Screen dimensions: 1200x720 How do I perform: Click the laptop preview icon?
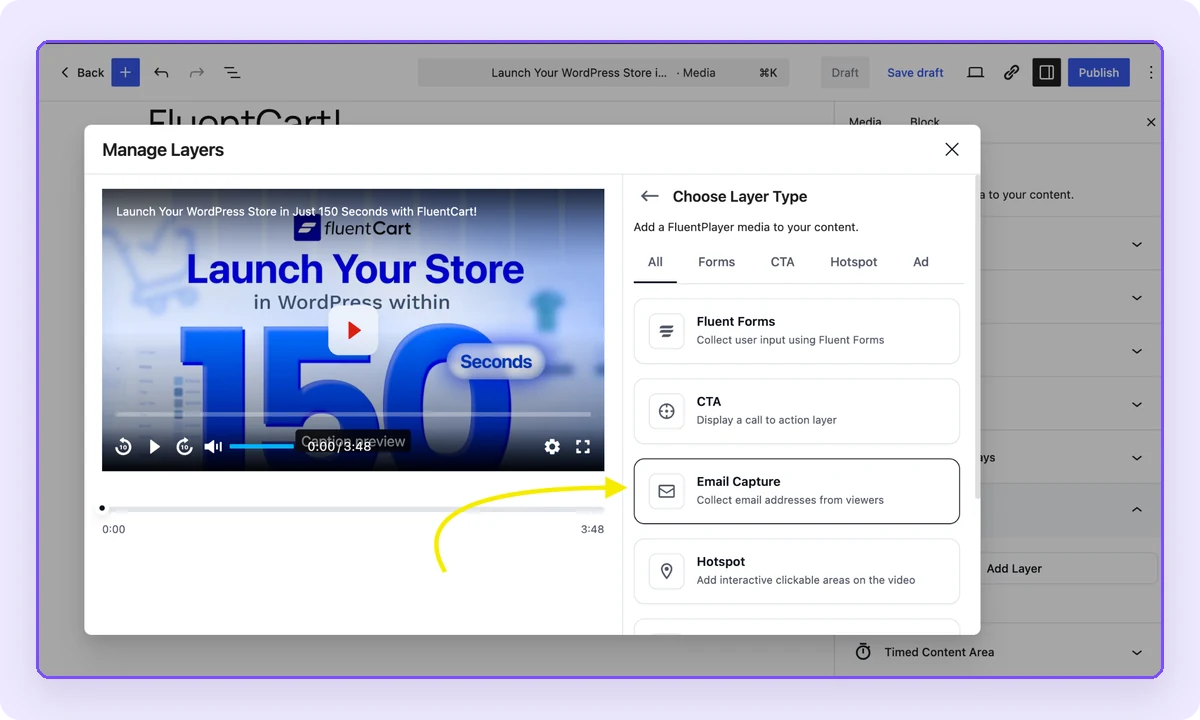(x=975, y=73)
